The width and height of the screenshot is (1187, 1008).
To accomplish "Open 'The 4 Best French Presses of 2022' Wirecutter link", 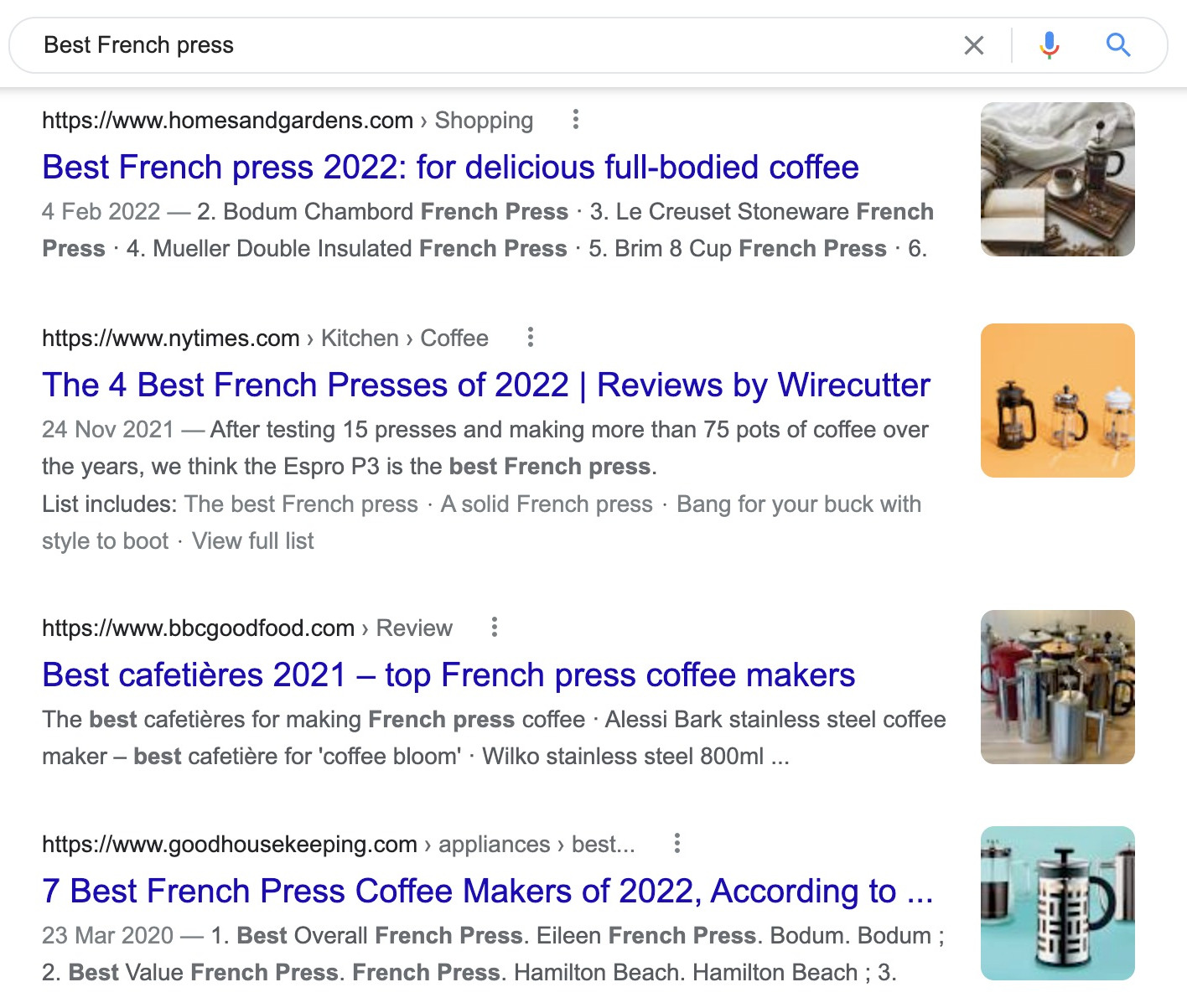I will [485, 385].
